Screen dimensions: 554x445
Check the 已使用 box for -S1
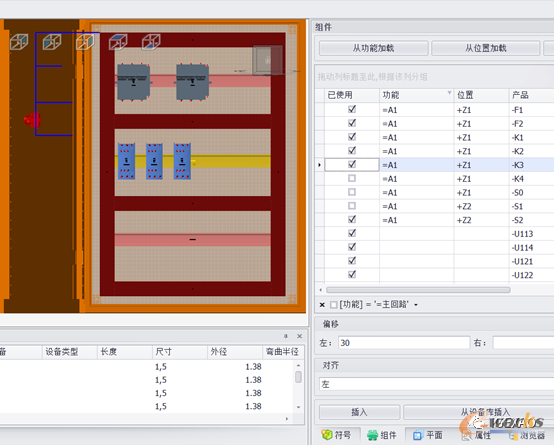352,206
